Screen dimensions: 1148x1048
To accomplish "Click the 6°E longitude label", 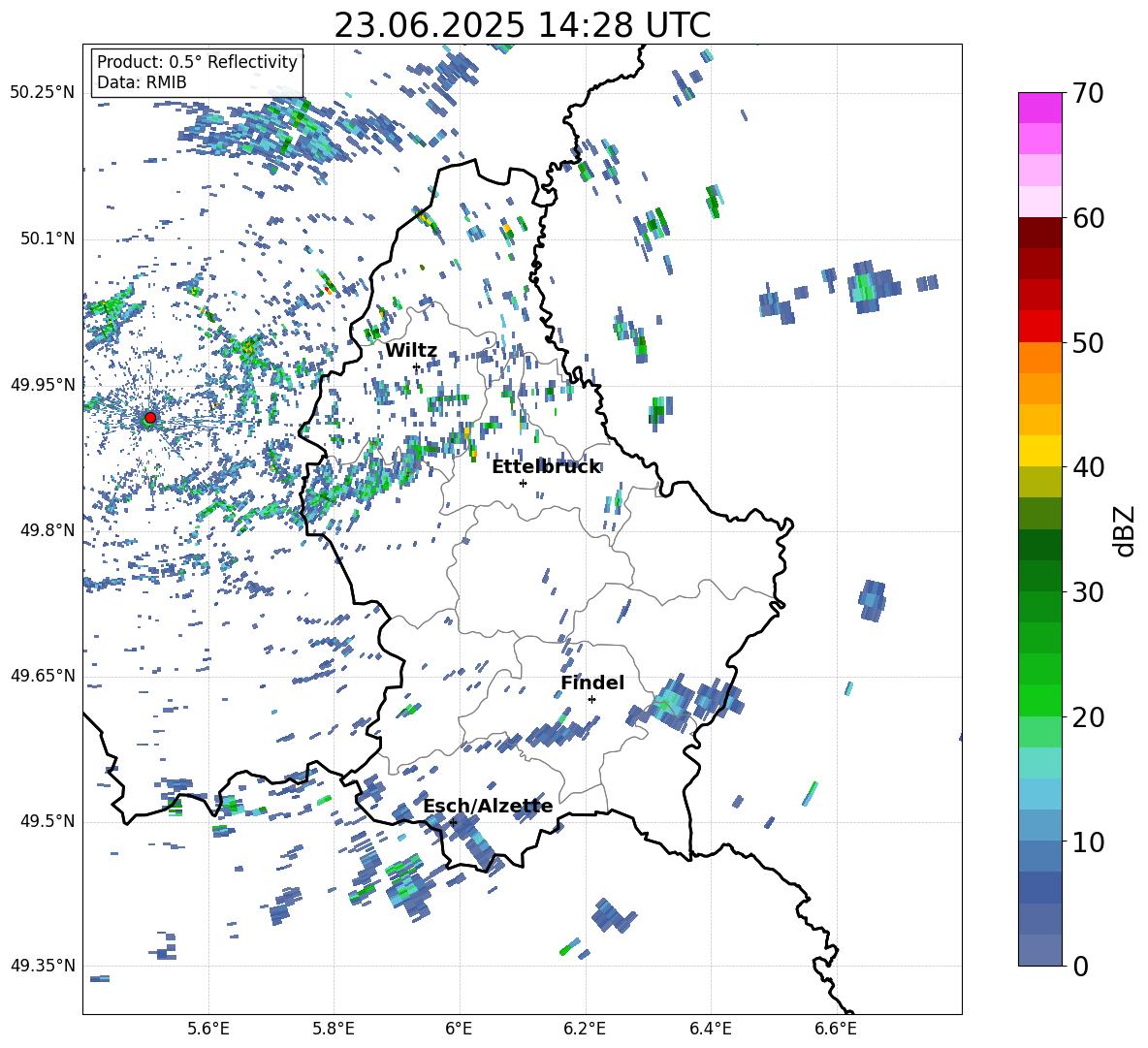I will pos(459,1030).
